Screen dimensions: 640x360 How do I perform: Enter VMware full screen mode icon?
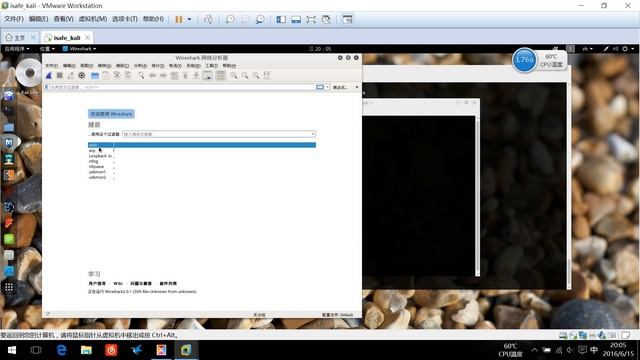(x=311, y=19)
